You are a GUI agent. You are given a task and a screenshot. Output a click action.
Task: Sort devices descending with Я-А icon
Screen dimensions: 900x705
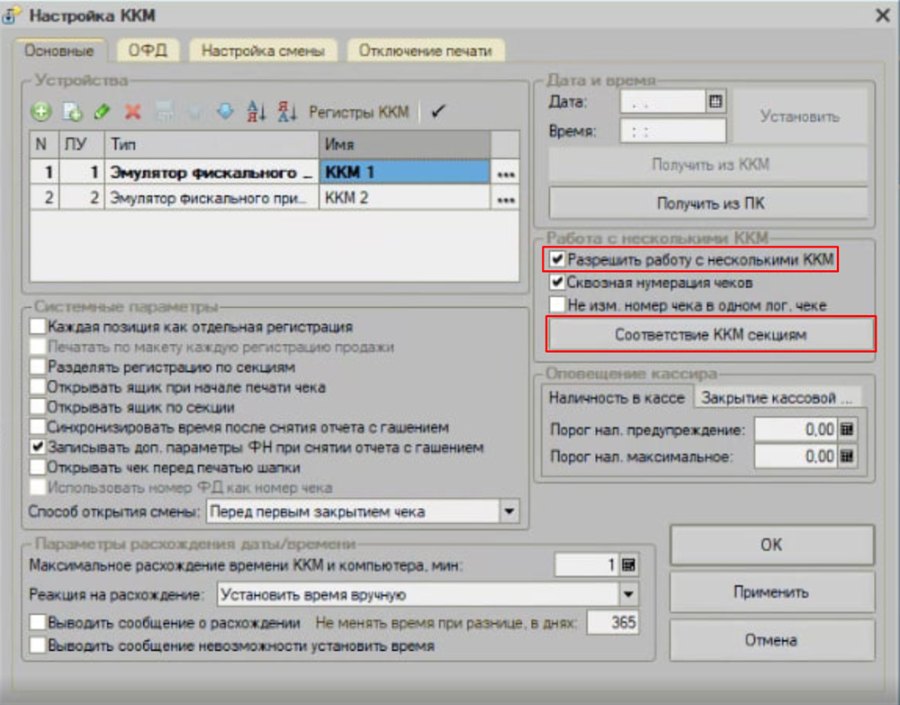(286, 111)
